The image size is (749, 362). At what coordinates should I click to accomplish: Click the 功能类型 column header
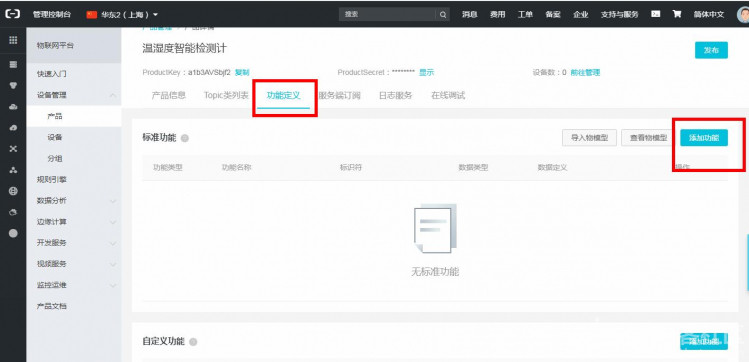[x=168, y=168]
